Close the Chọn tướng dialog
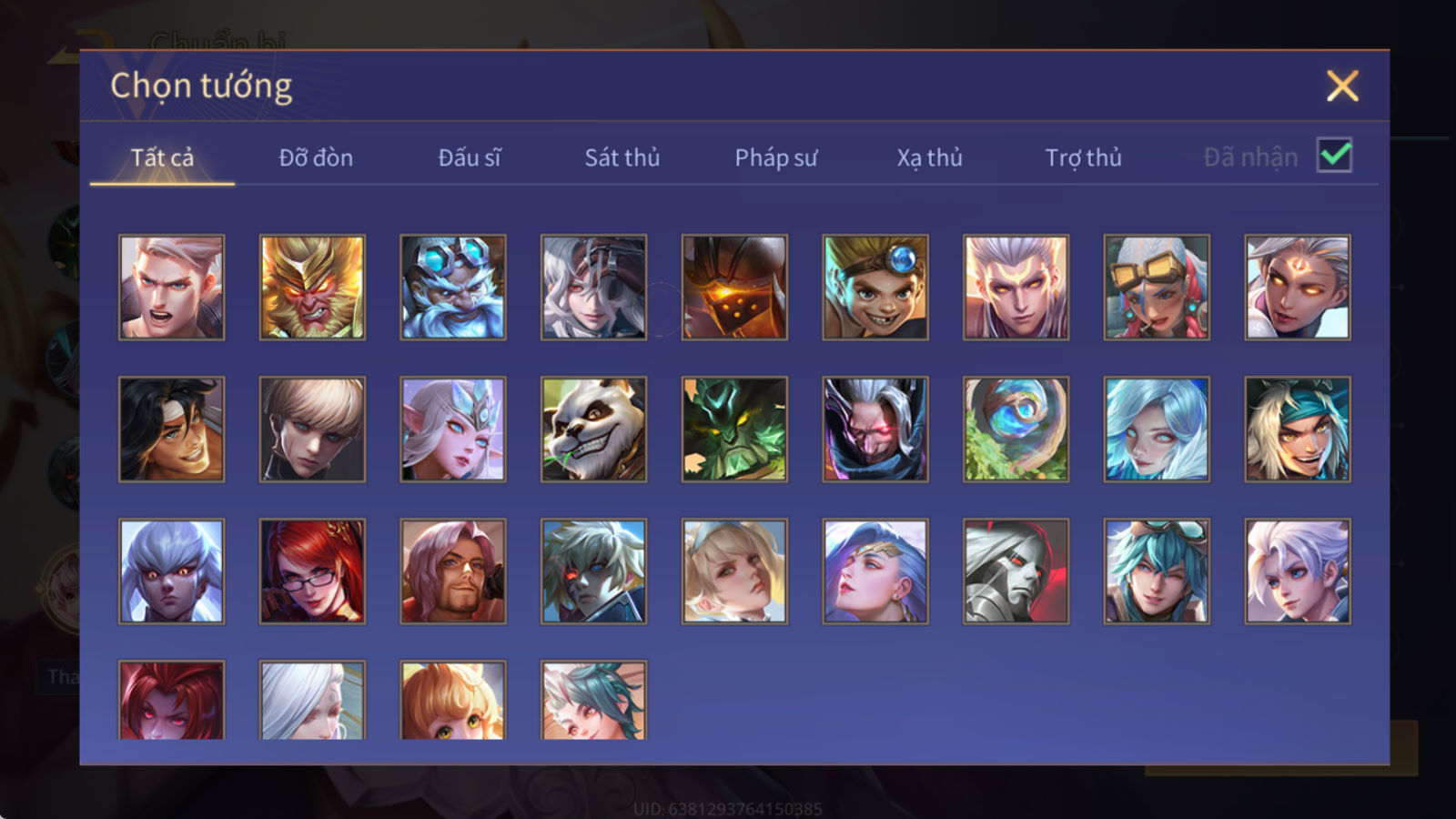The height and width of the screenshot is (819, 1456). point(1342,86)
